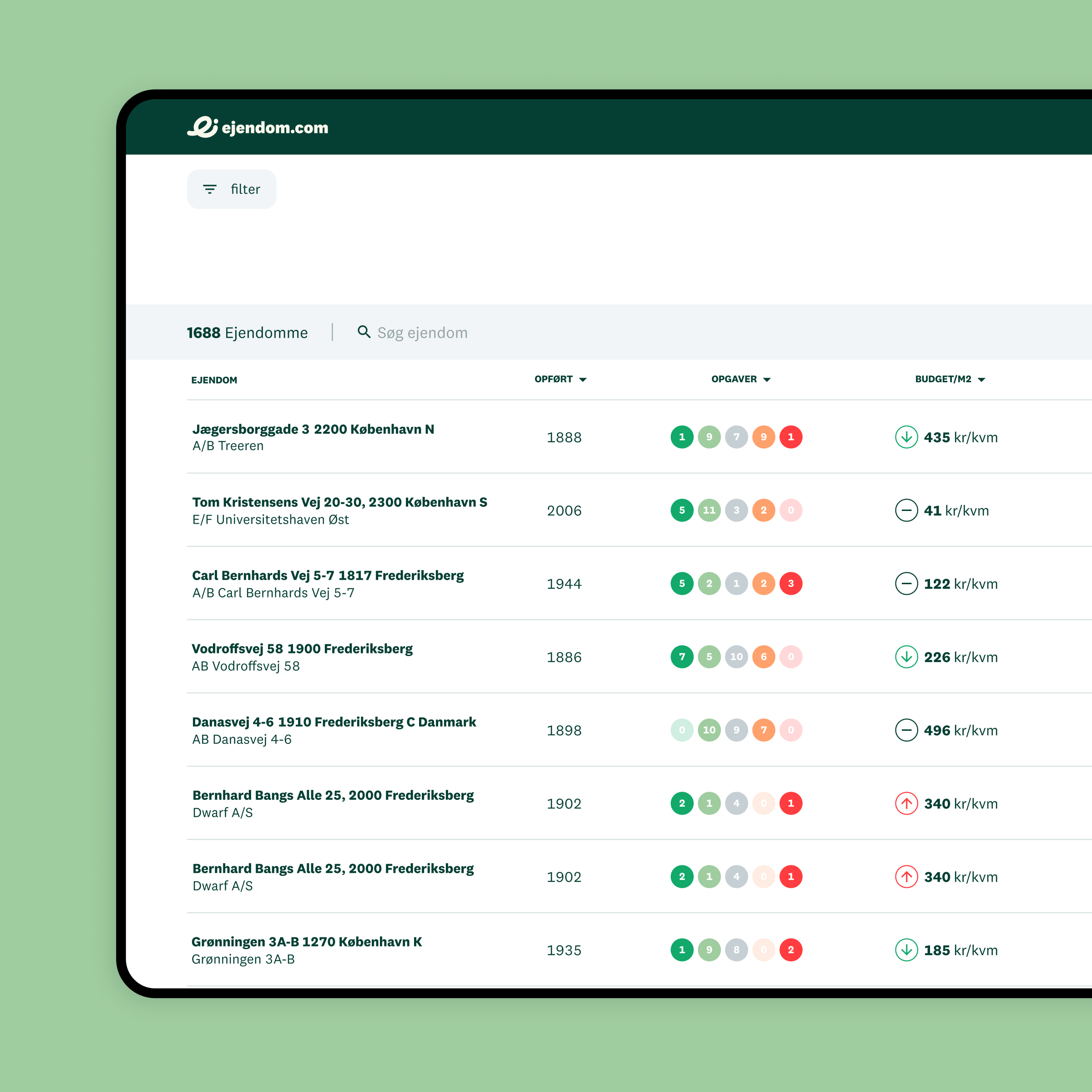
Task: Click the ejendom.com logo
Action: (x=258, y=127)
